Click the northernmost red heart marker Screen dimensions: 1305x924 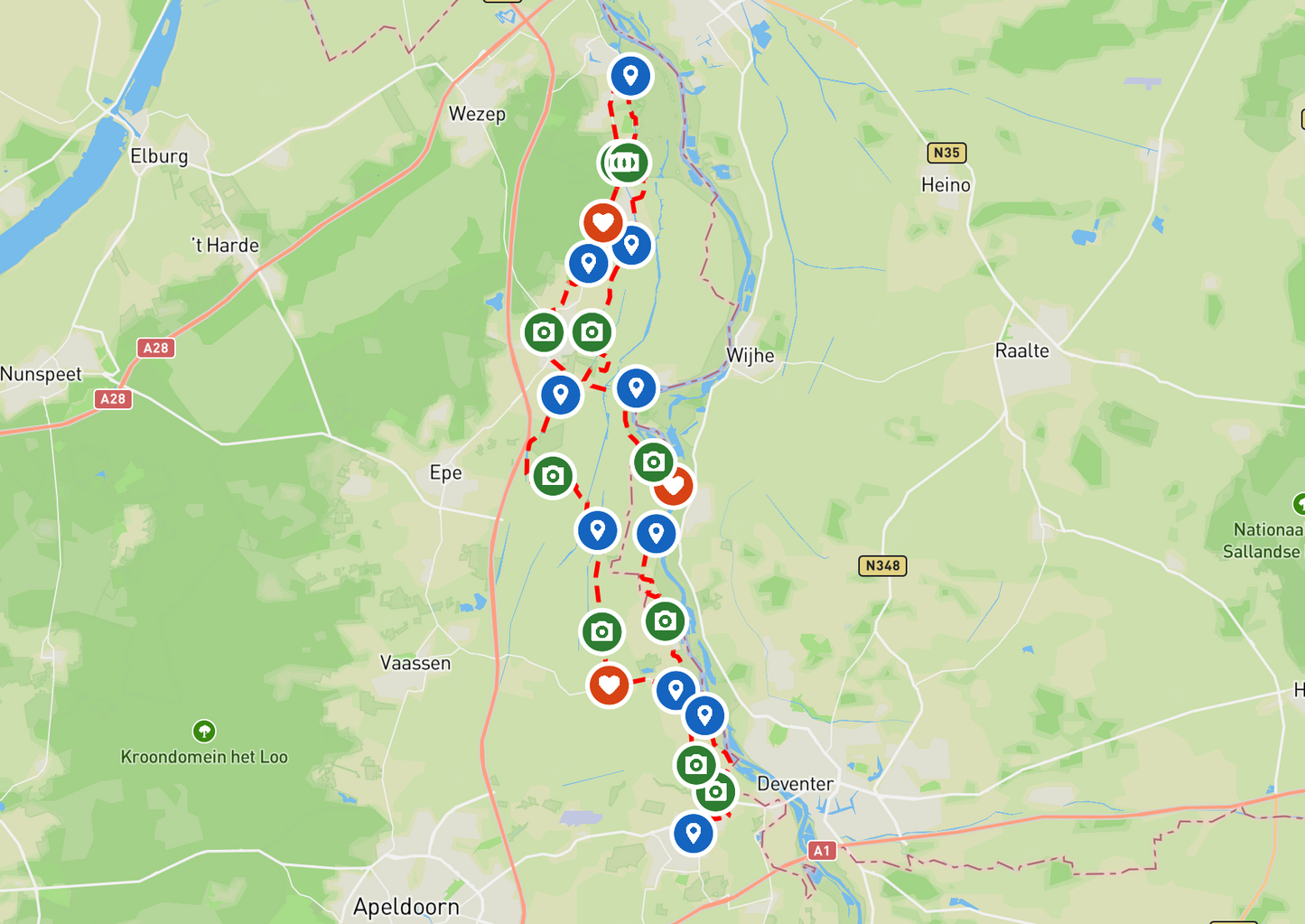(x=603, y=222)
